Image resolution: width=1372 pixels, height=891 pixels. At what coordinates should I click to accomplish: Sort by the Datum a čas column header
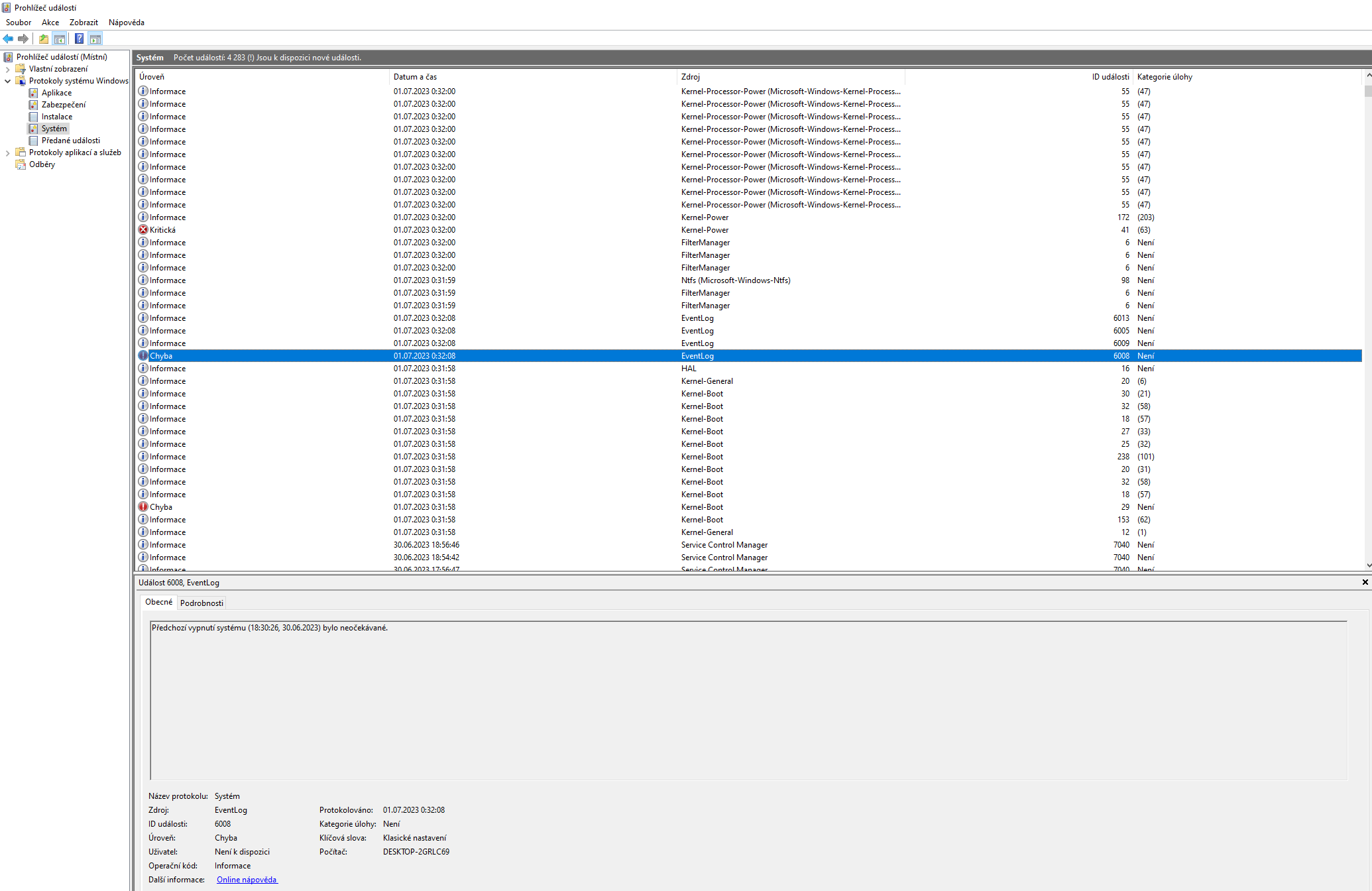tap(415, 77)
